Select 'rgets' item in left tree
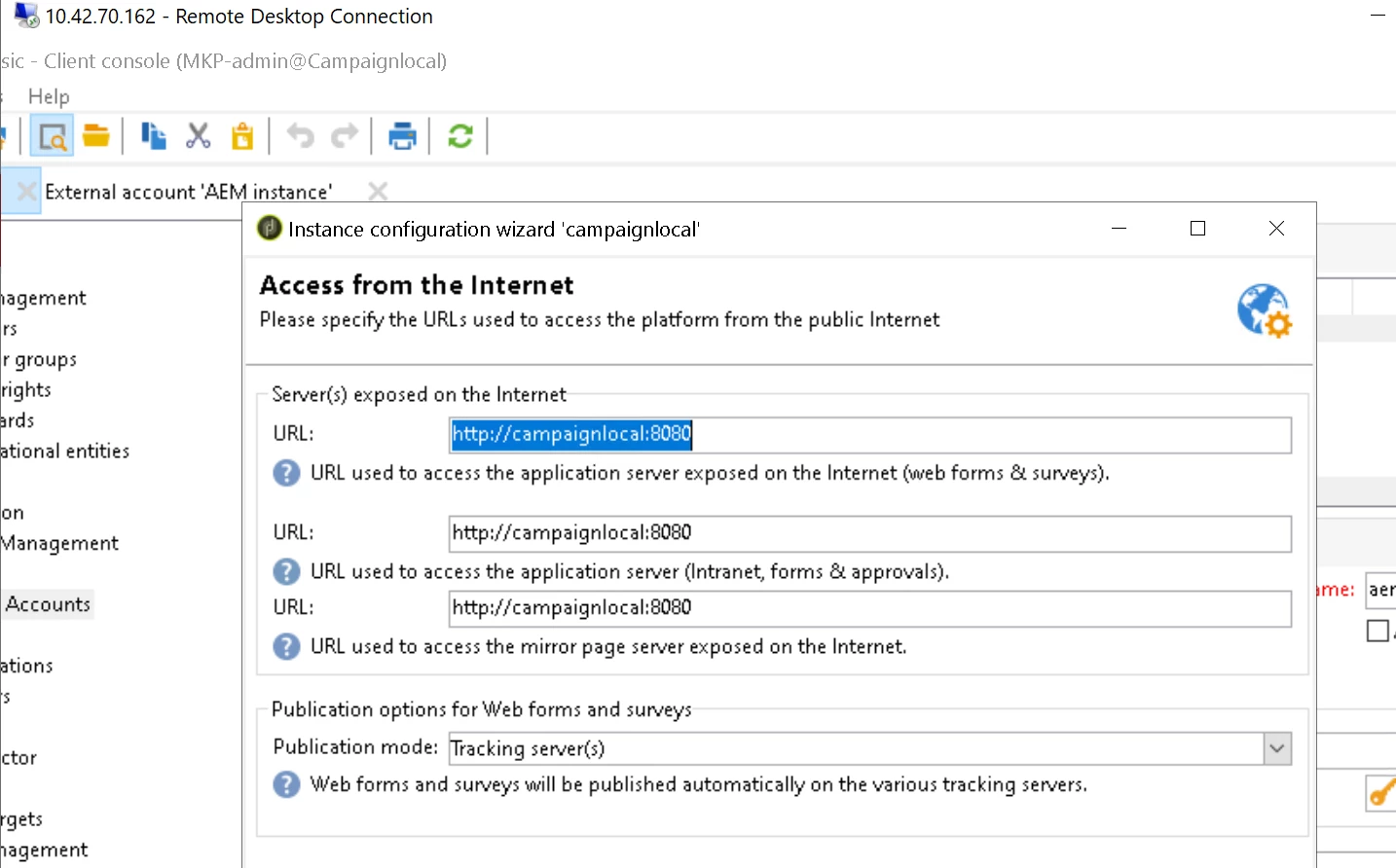The image size is (1396, 868). (x=21, y=818)
